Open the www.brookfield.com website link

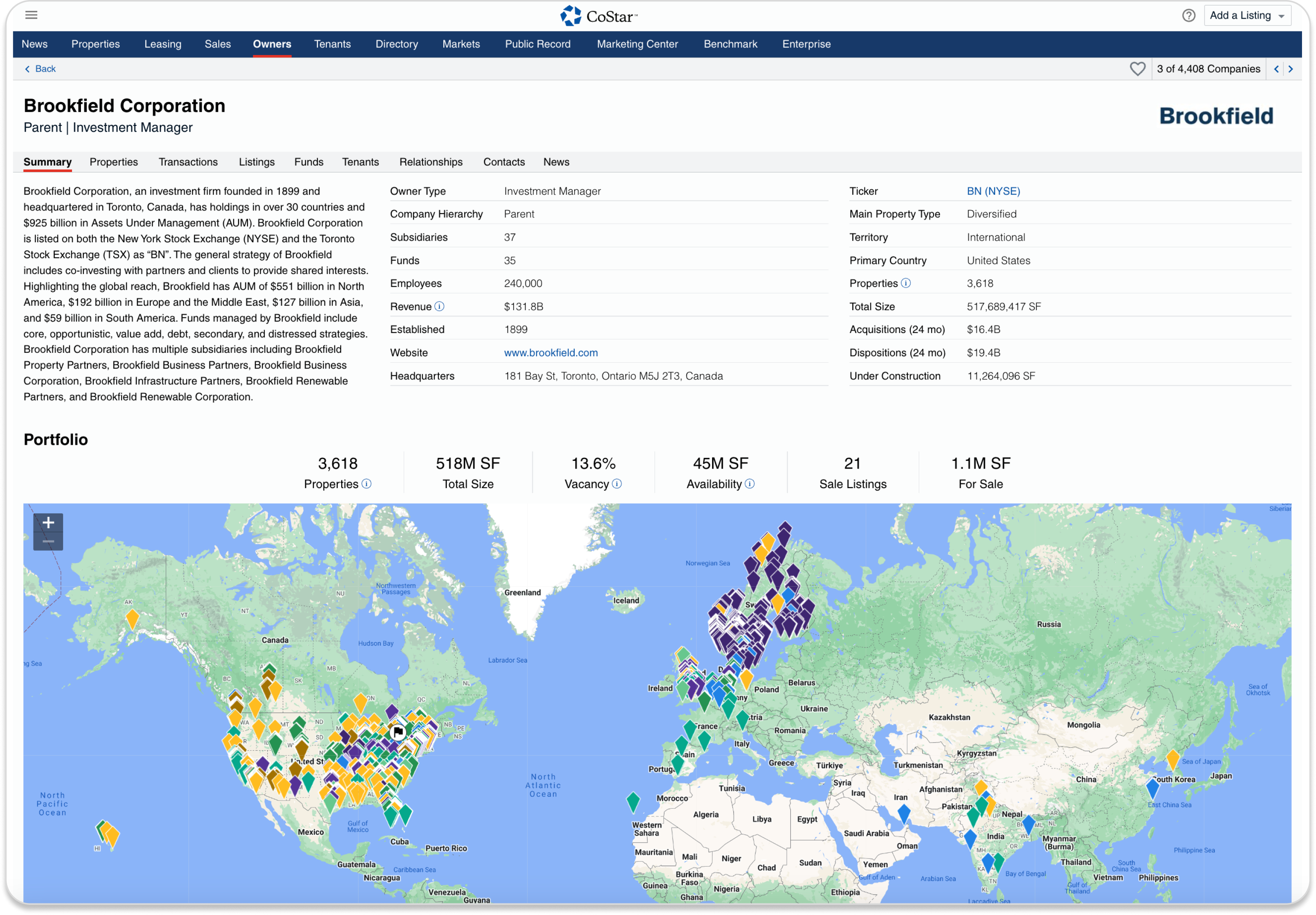tap(550, 352)
